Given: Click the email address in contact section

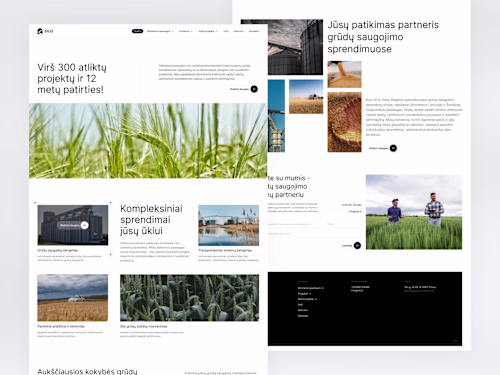Looking at the screenshot, I should (x=355, y=211).
